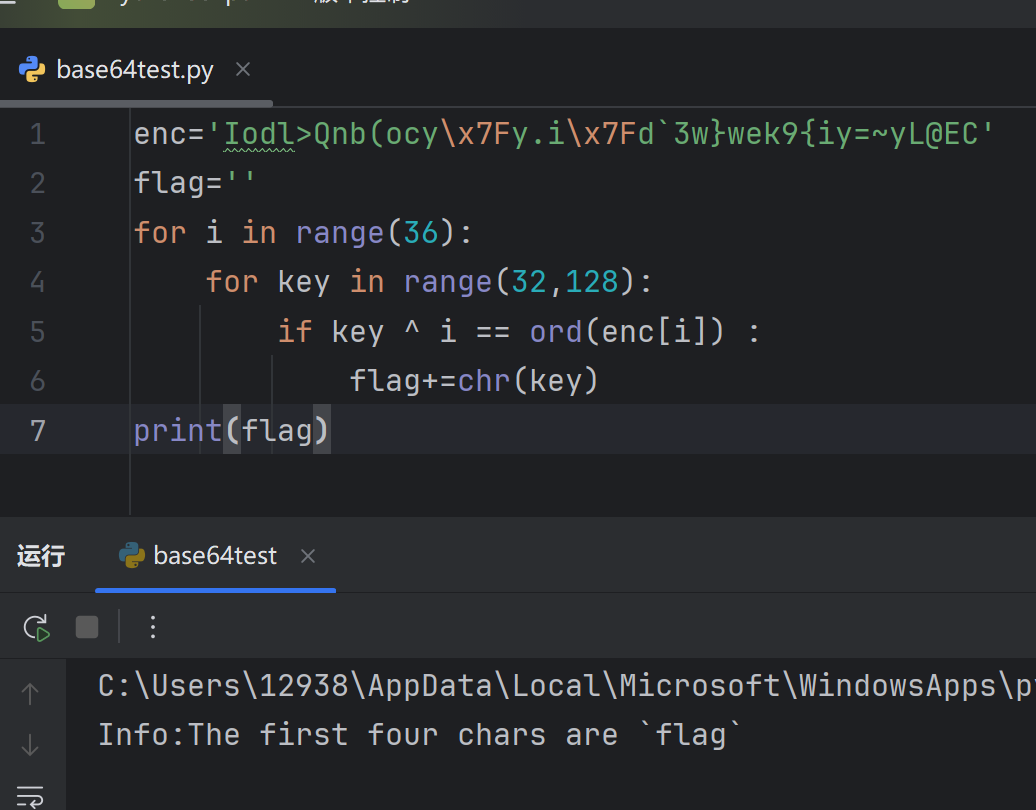The height and width of the screenshot is (810, 1036).
Task: Click line number 7 in gutter
Action: point(38,431)
